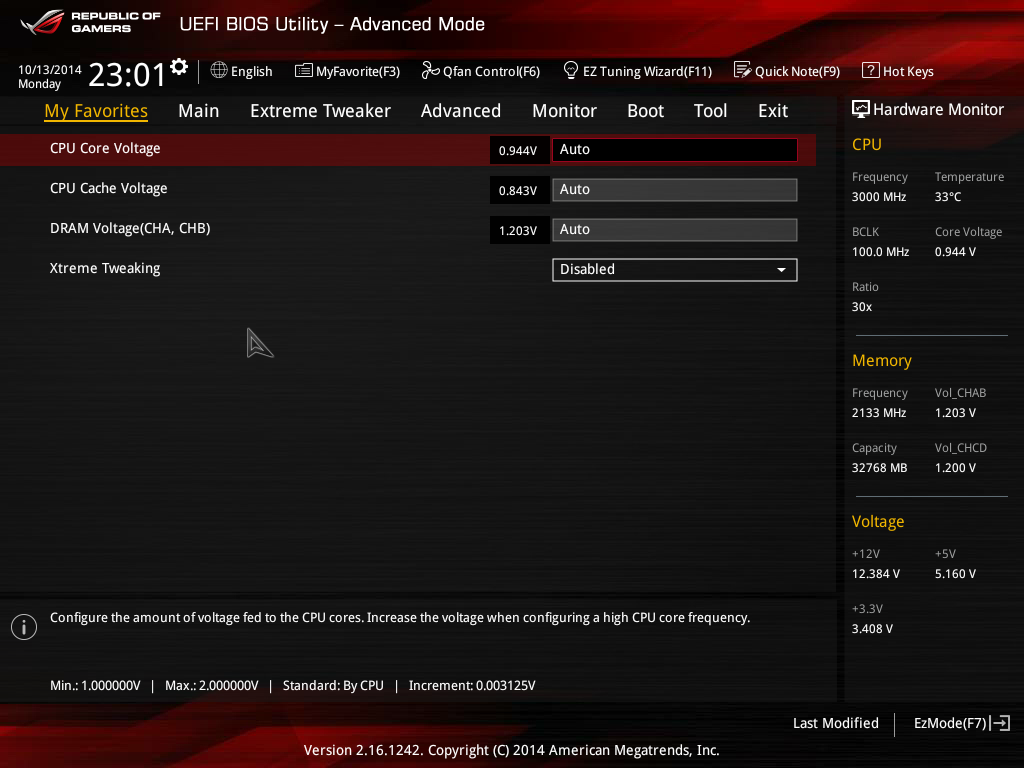Click the Memory section heading

882,360
